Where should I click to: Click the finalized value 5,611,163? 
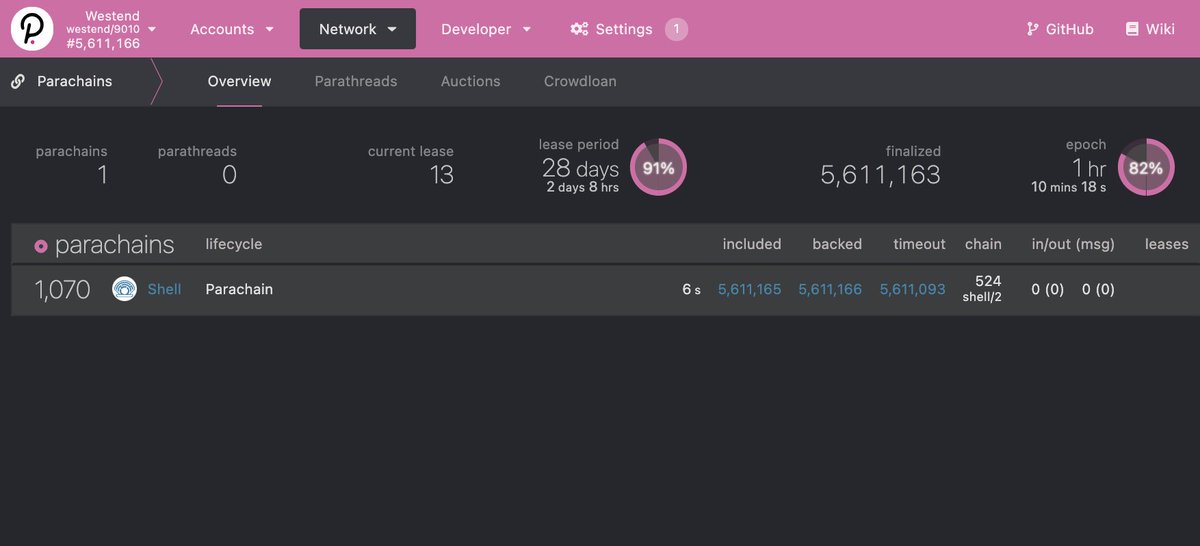point(881,175)
